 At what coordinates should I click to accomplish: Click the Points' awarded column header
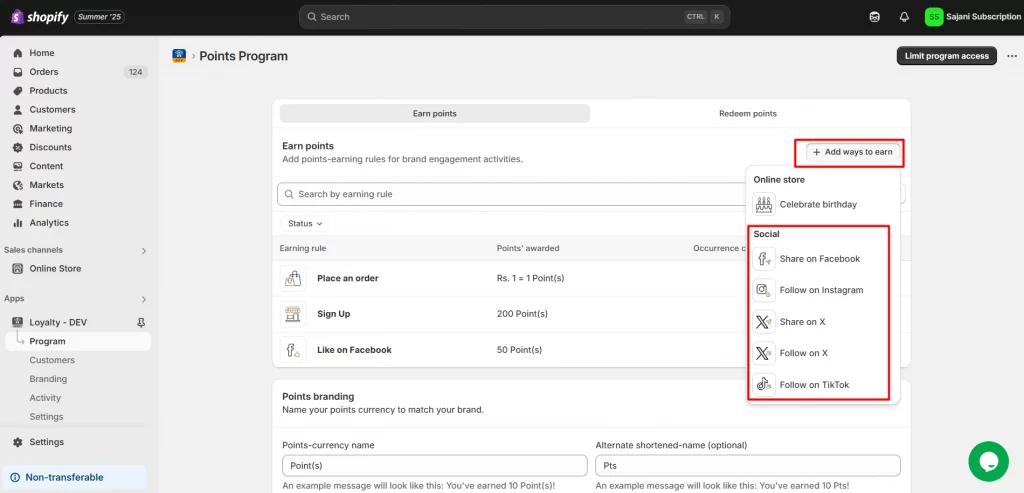[528, 248]
